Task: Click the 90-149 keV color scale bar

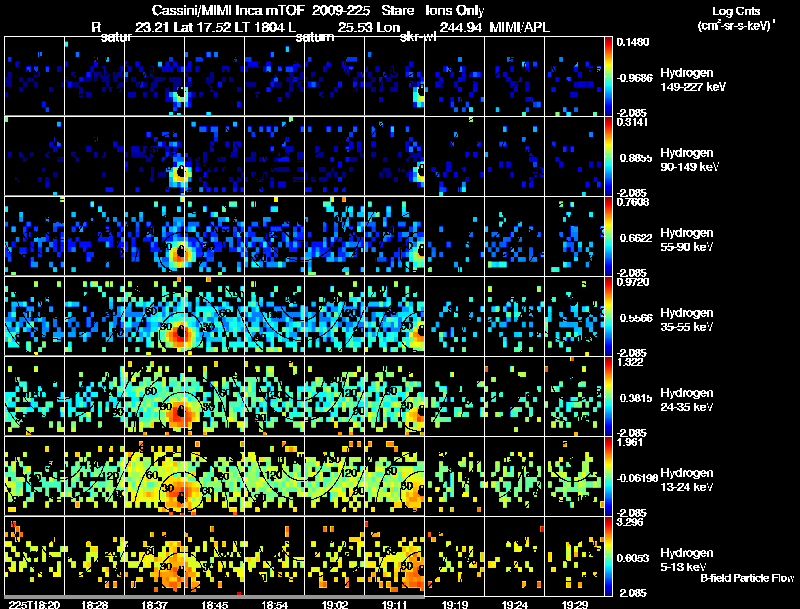Action: tap(608, 156)
